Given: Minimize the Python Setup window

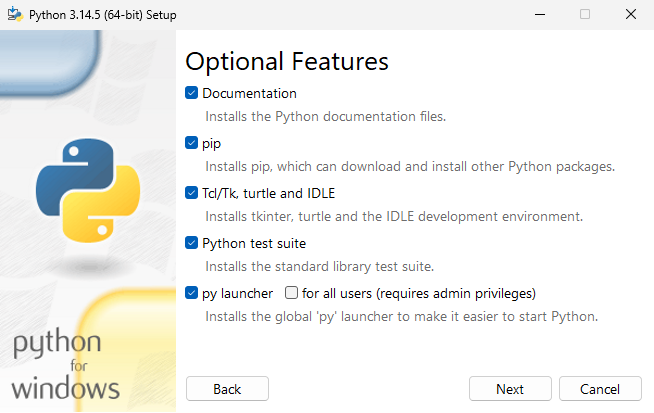Looking at the screenshot, I should [540, 15].
